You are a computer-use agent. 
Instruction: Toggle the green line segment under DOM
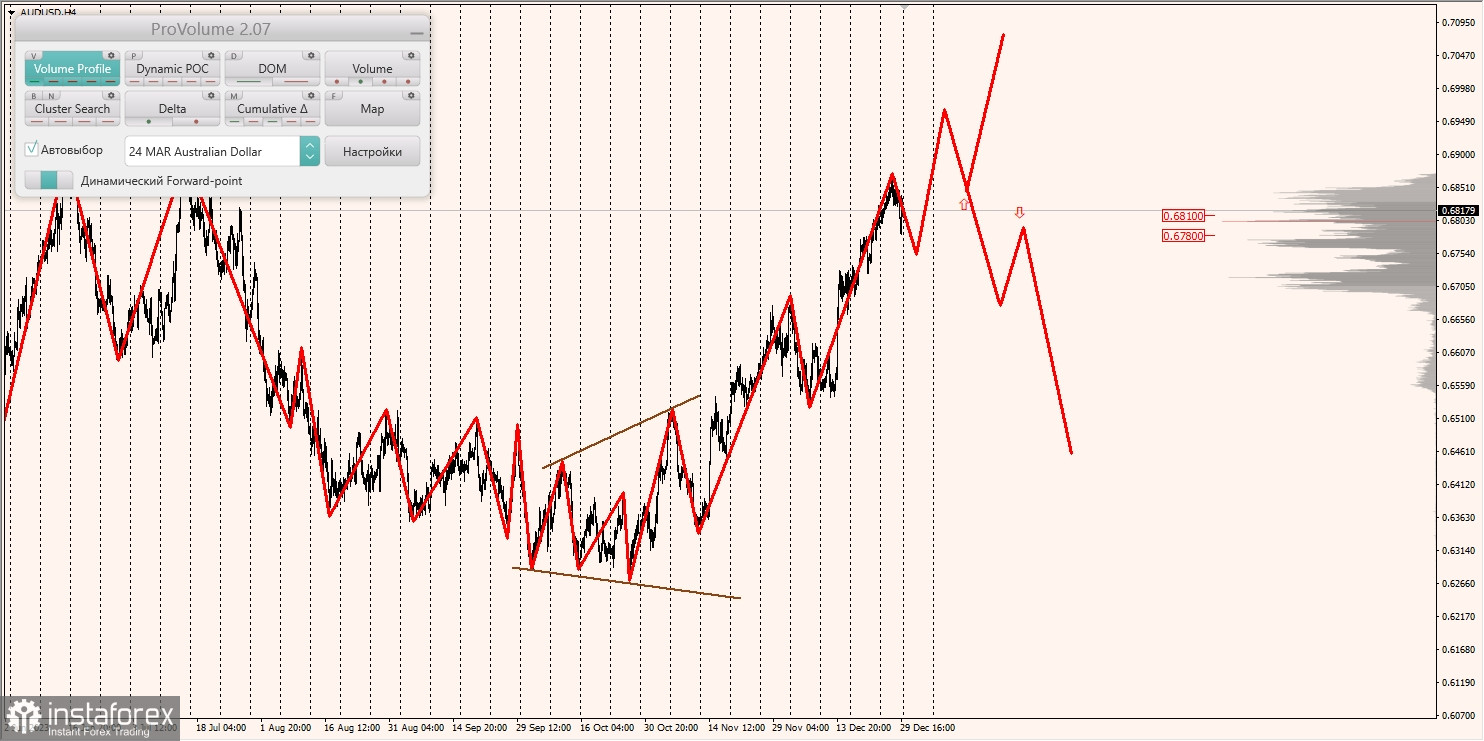click(x=249, y=81)
